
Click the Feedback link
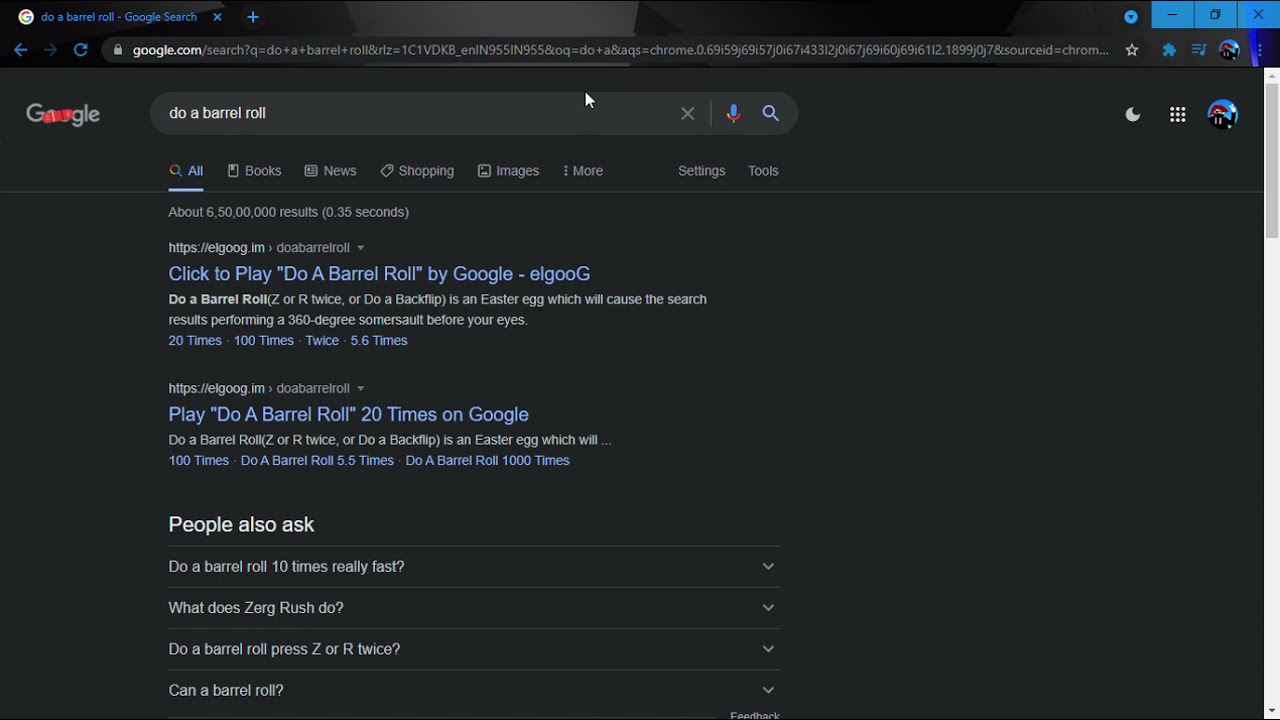click(x=754, y=715)
